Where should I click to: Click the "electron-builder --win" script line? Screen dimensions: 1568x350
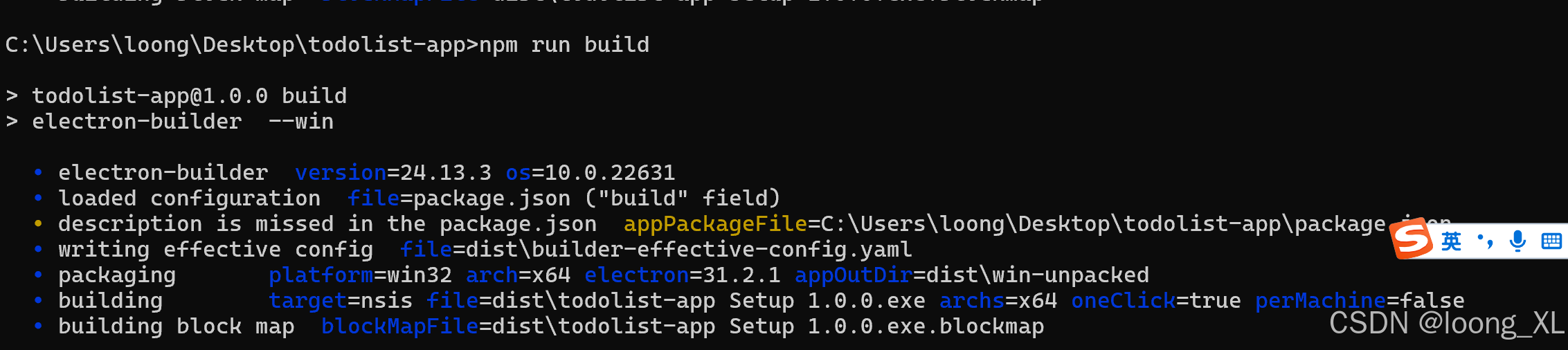pos(183,122)
